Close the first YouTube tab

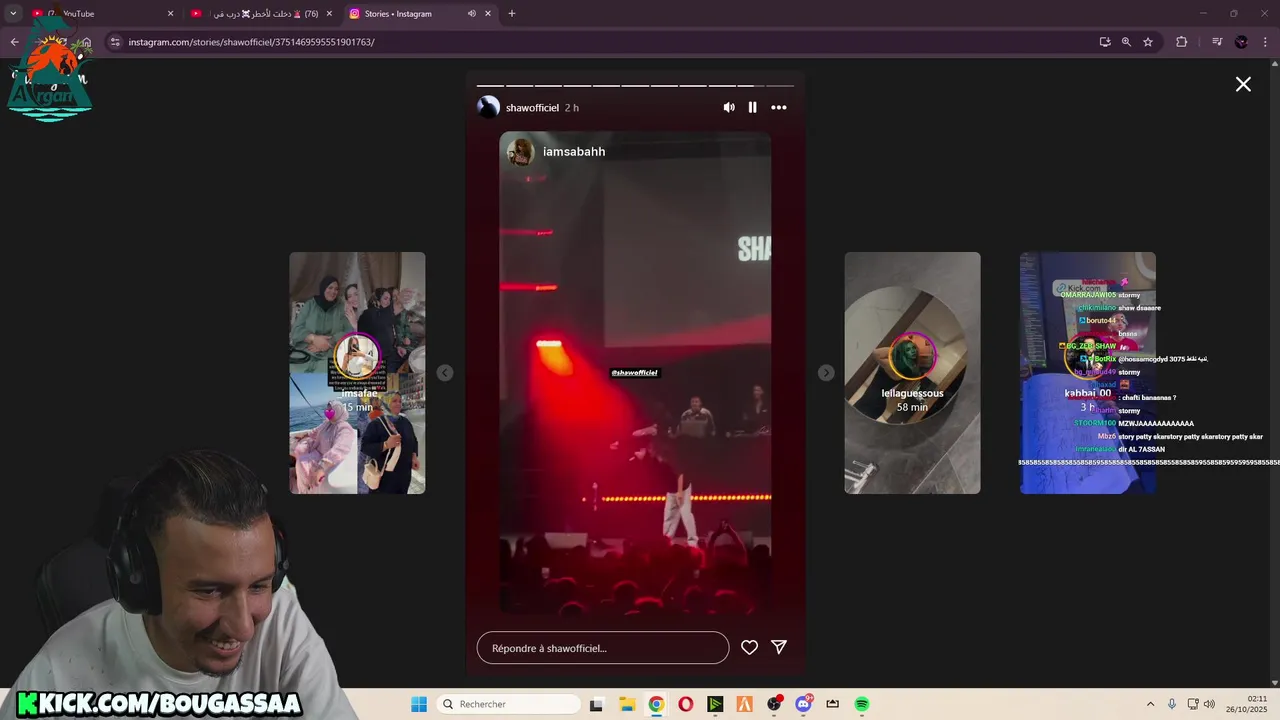[x=170, y=14]
